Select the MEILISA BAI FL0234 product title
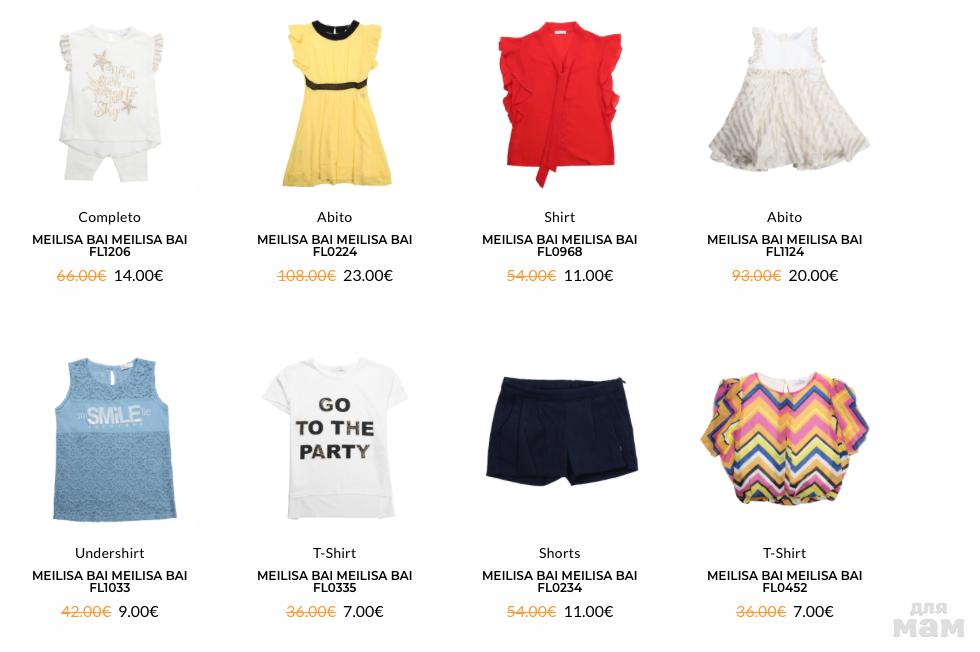The width and height of the screenshot is (980, 652). (560, 581)
